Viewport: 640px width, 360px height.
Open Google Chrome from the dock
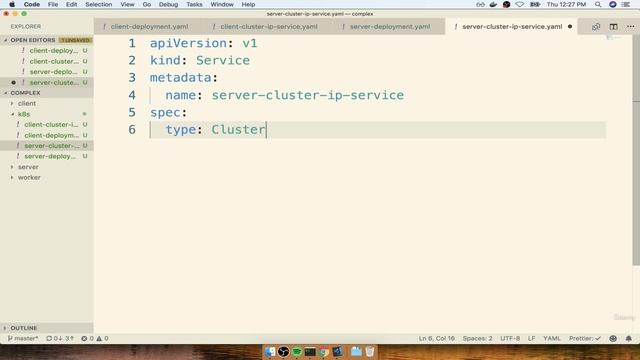coord(324,351)
